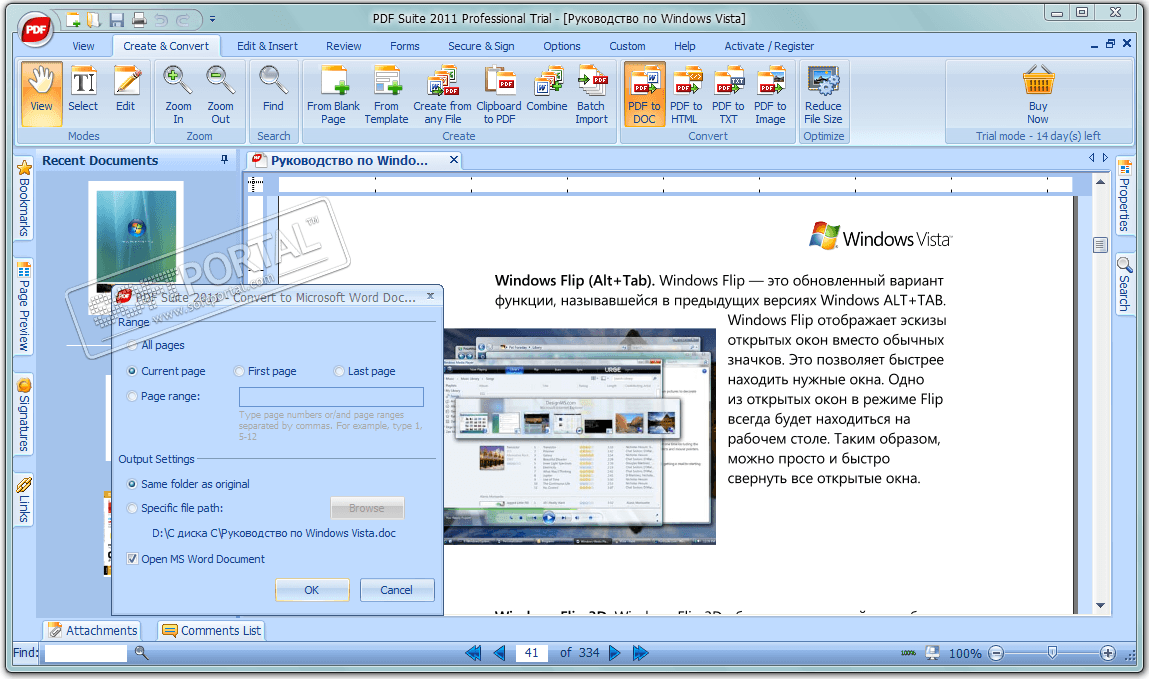1149x679 pixels.
Task: Open the Comments List panel
Action: pos(211,631)
